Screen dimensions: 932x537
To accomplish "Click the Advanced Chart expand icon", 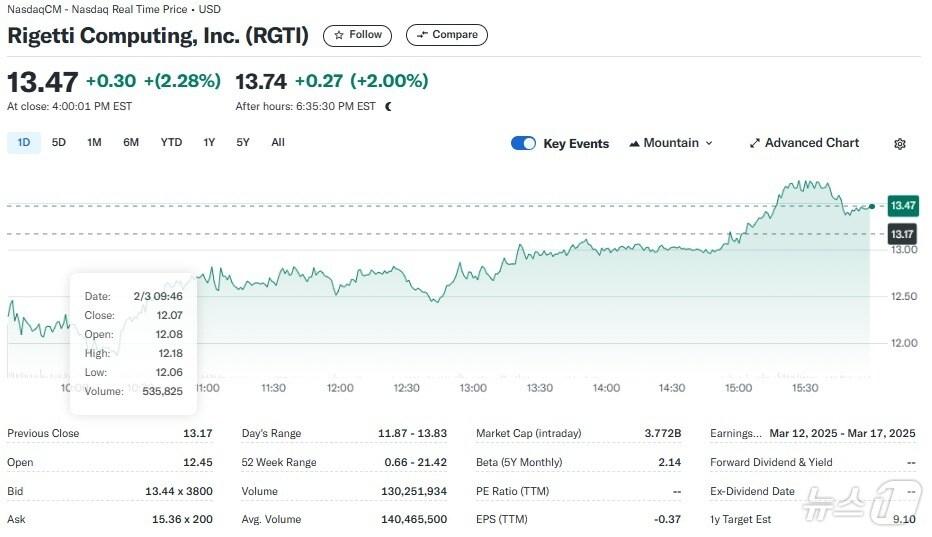I will click(x=755, y=144).
